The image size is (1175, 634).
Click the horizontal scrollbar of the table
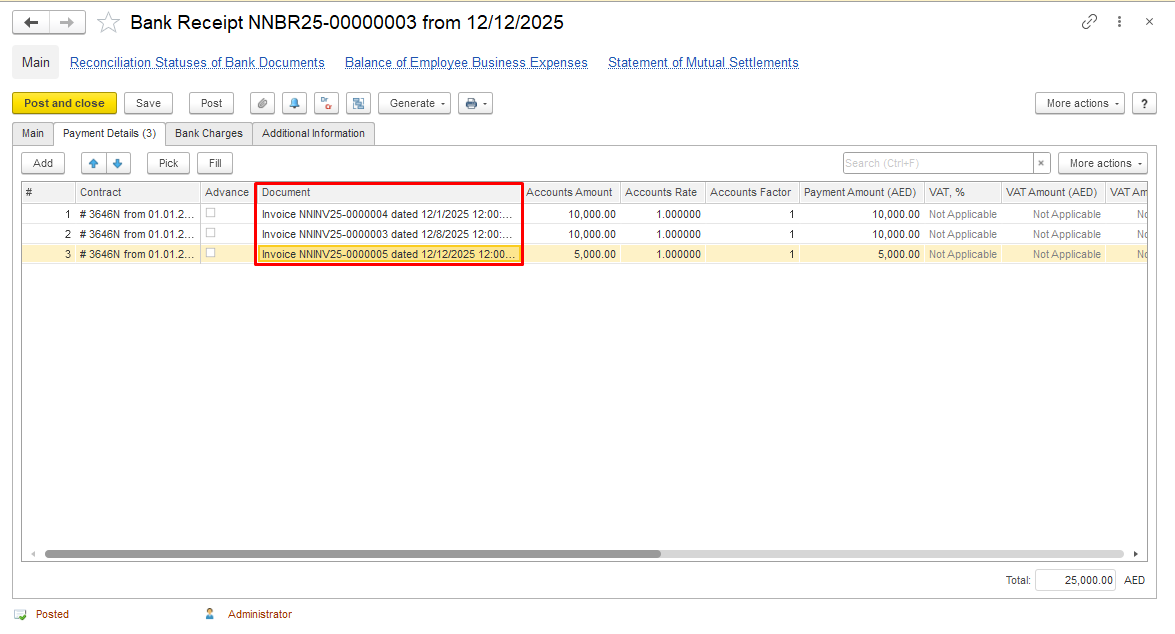353,554
